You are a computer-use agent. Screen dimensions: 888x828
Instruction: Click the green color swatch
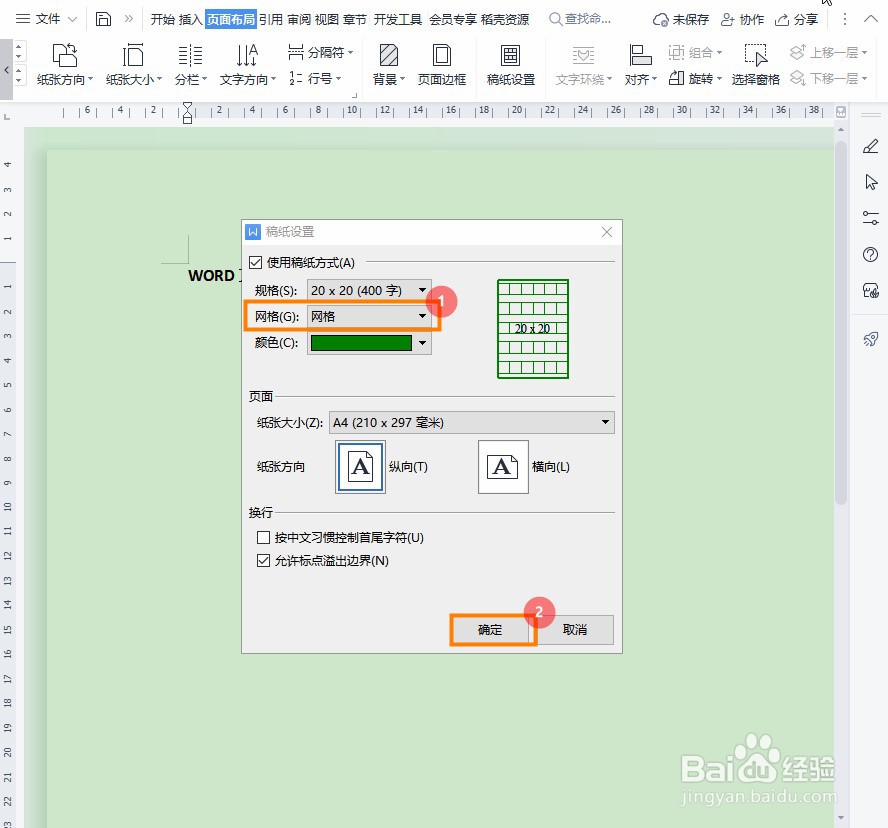361,343
